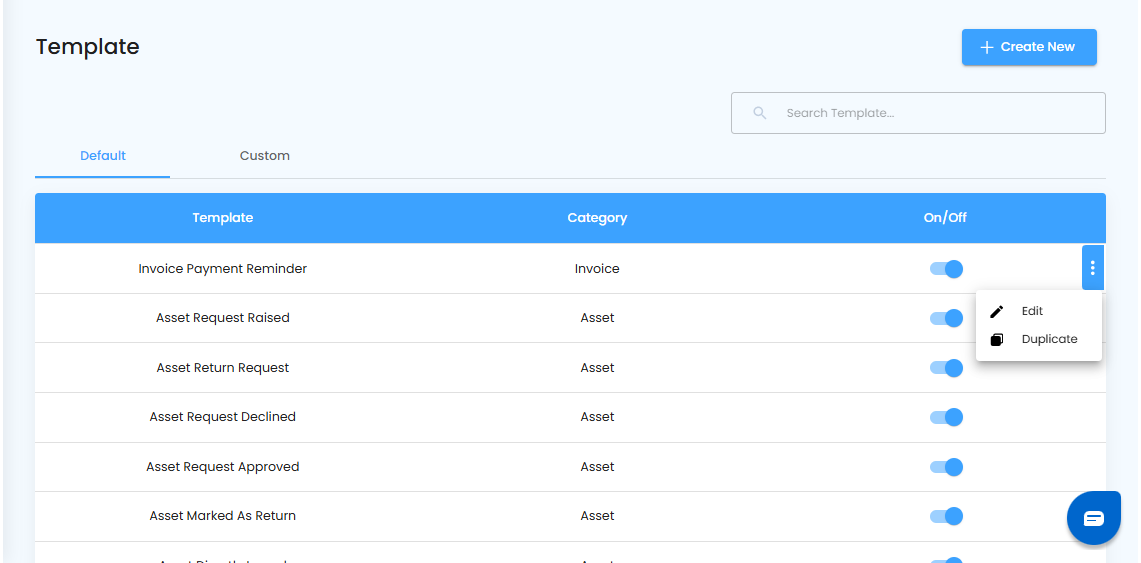Click the three-dot menu icon on Invoice Payment Reminder row
The width and height of the screenshot is (1141, 563).
[x=1093, y=268]
